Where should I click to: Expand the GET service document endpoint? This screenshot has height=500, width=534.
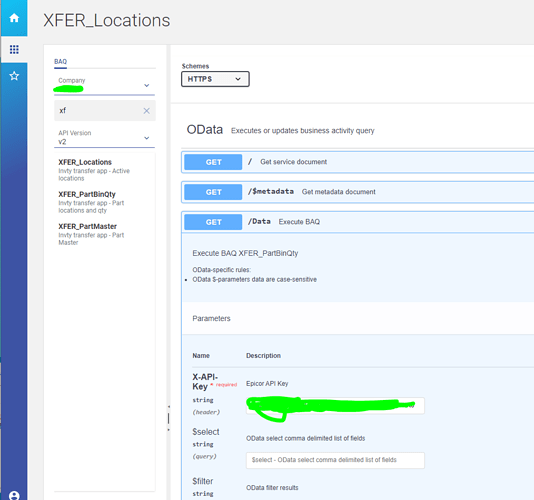(358, 162)
